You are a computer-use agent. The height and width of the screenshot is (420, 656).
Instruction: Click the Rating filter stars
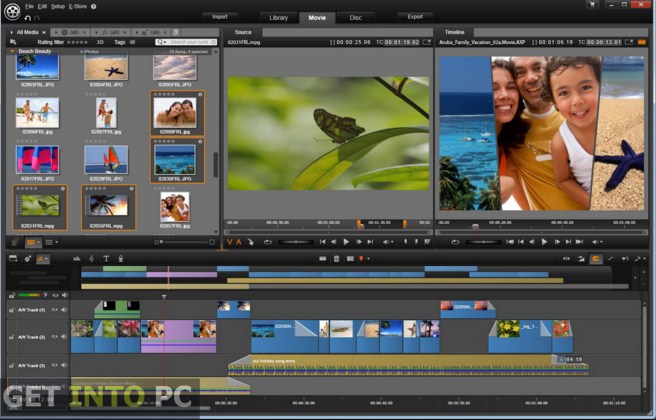point(77,42)
